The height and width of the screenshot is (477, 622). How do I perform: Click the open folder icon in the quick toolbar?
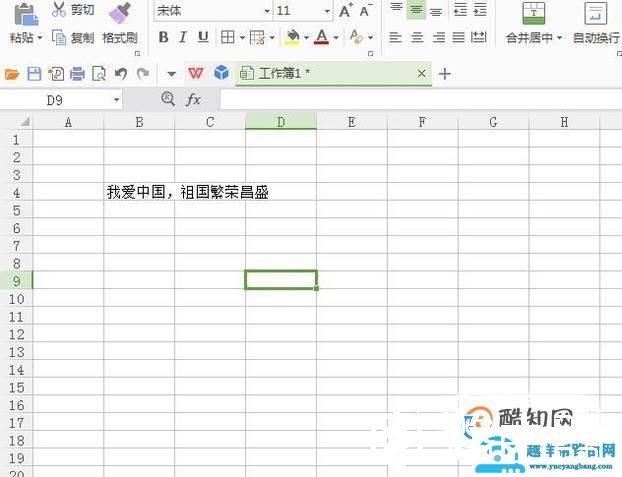tap(12, 74)
